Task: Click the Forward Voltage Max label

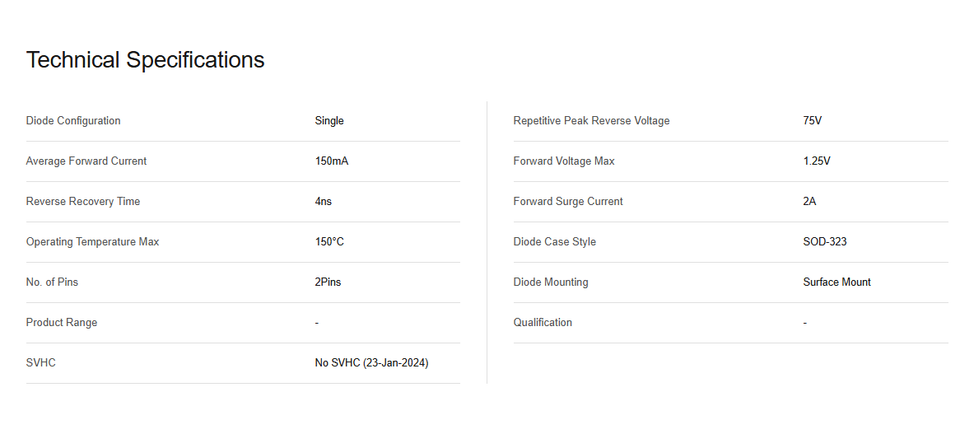Action: 564,161
